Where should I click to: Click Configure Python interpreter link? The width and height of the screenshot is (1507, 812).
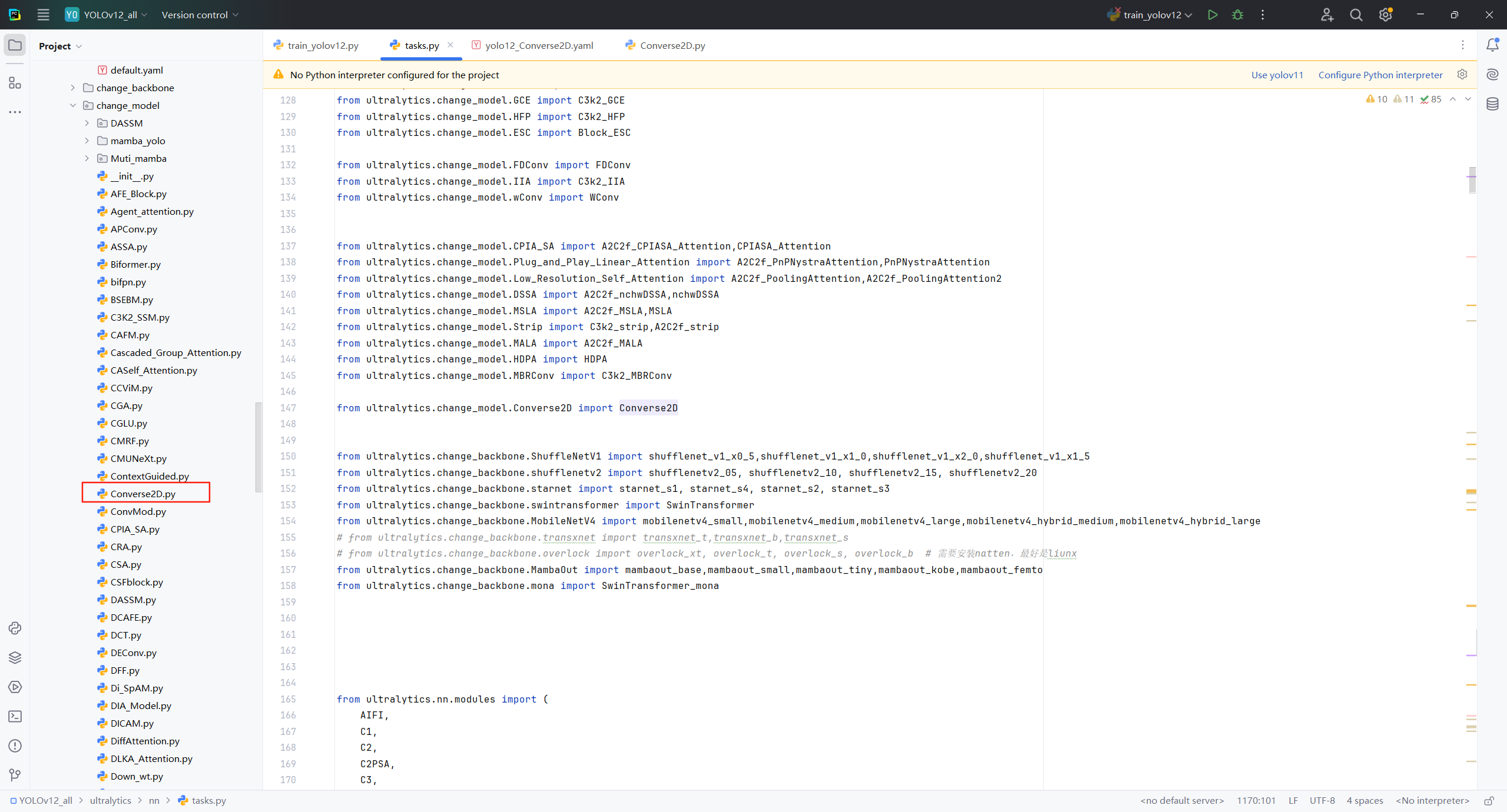1380,75
